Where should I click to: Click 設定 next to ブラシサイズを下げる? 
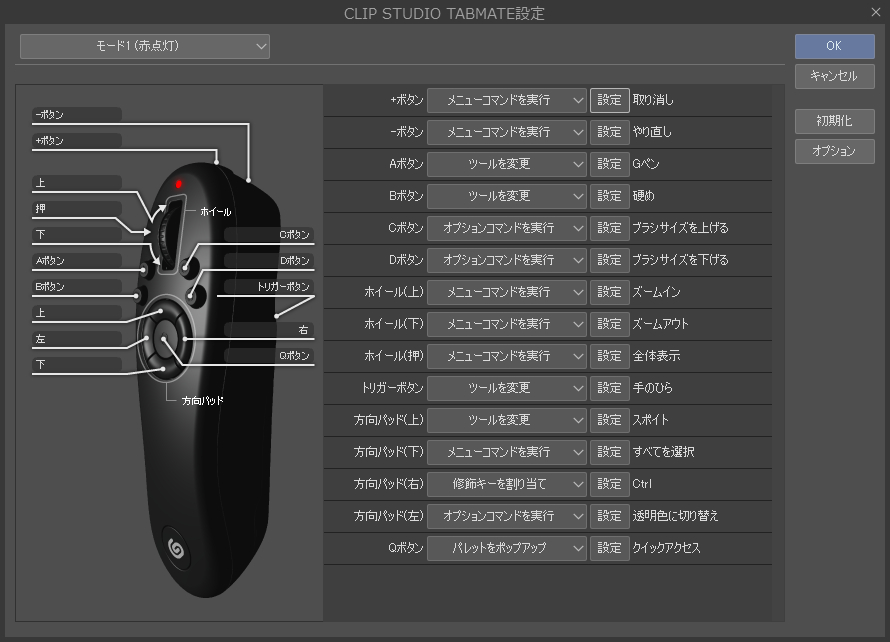point(610,261)
